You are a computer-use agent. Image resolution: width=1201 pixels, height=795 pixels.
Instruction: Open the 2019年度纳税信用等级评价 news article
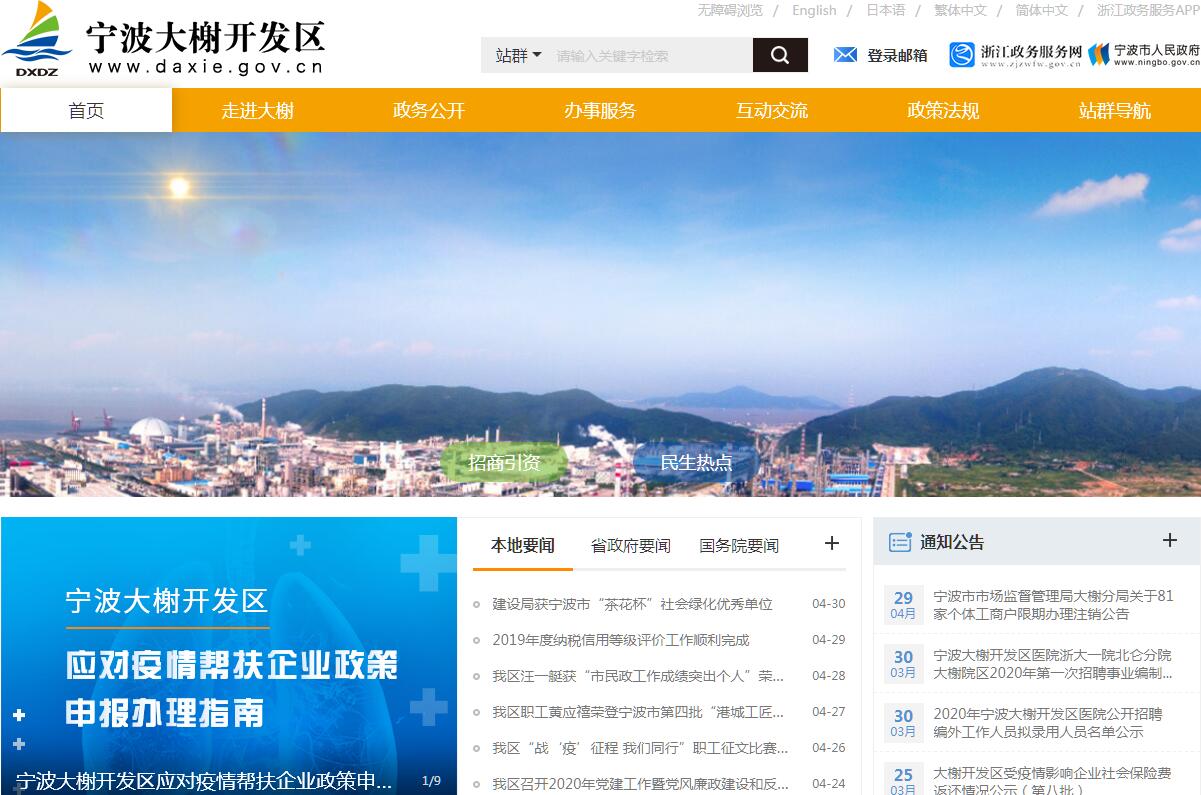(620, 640)
